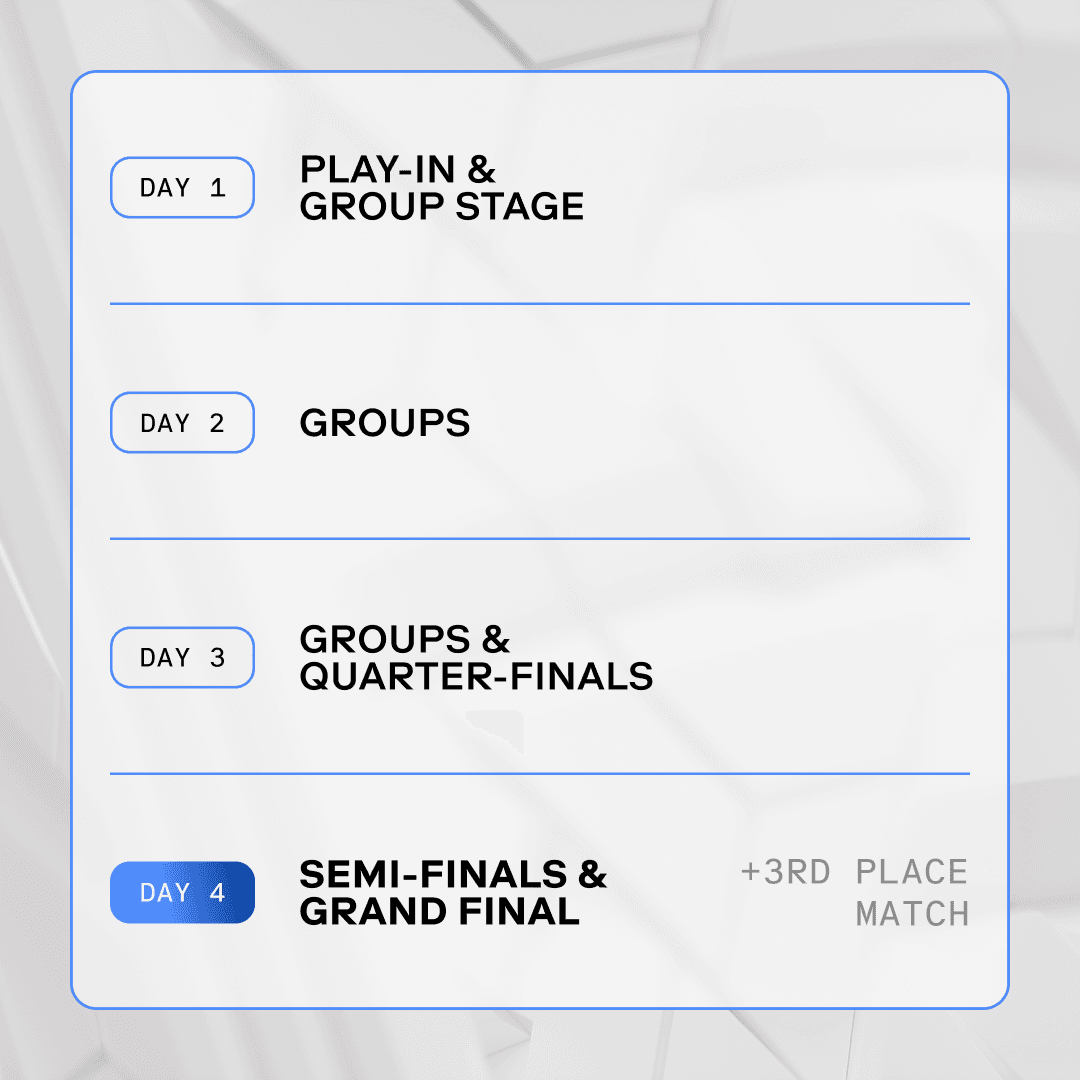Click the GROUP STAGE text line

[442, 207]
